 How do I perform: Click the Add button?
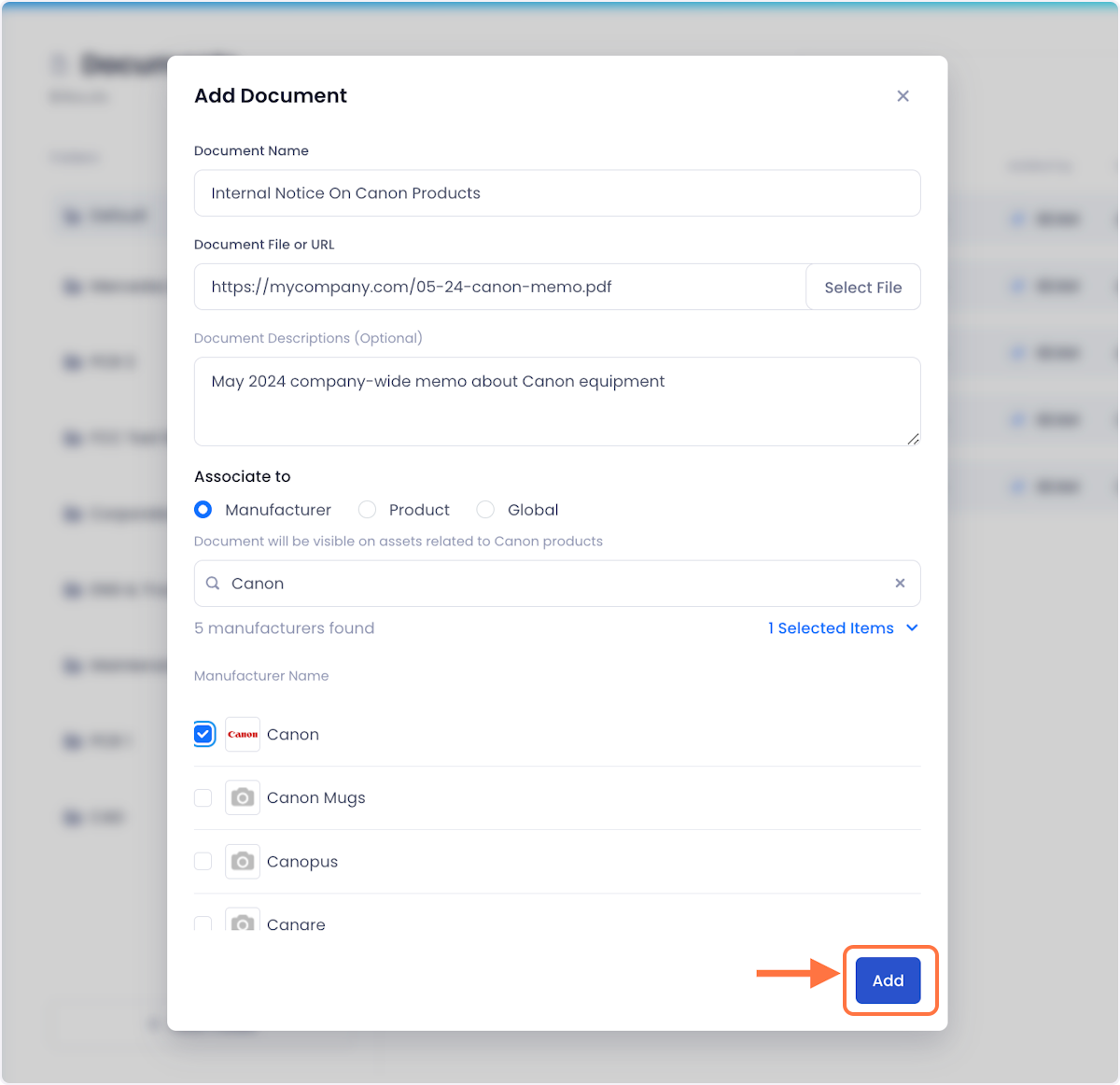click(889, 980)
